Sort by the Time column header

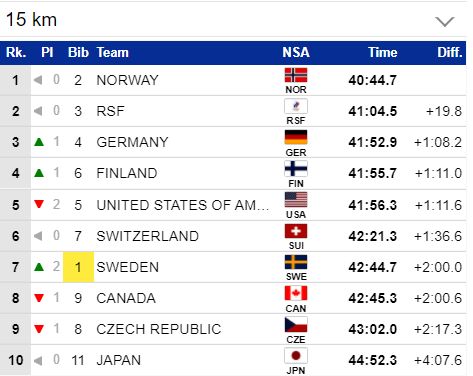click(x=382, y=53)
